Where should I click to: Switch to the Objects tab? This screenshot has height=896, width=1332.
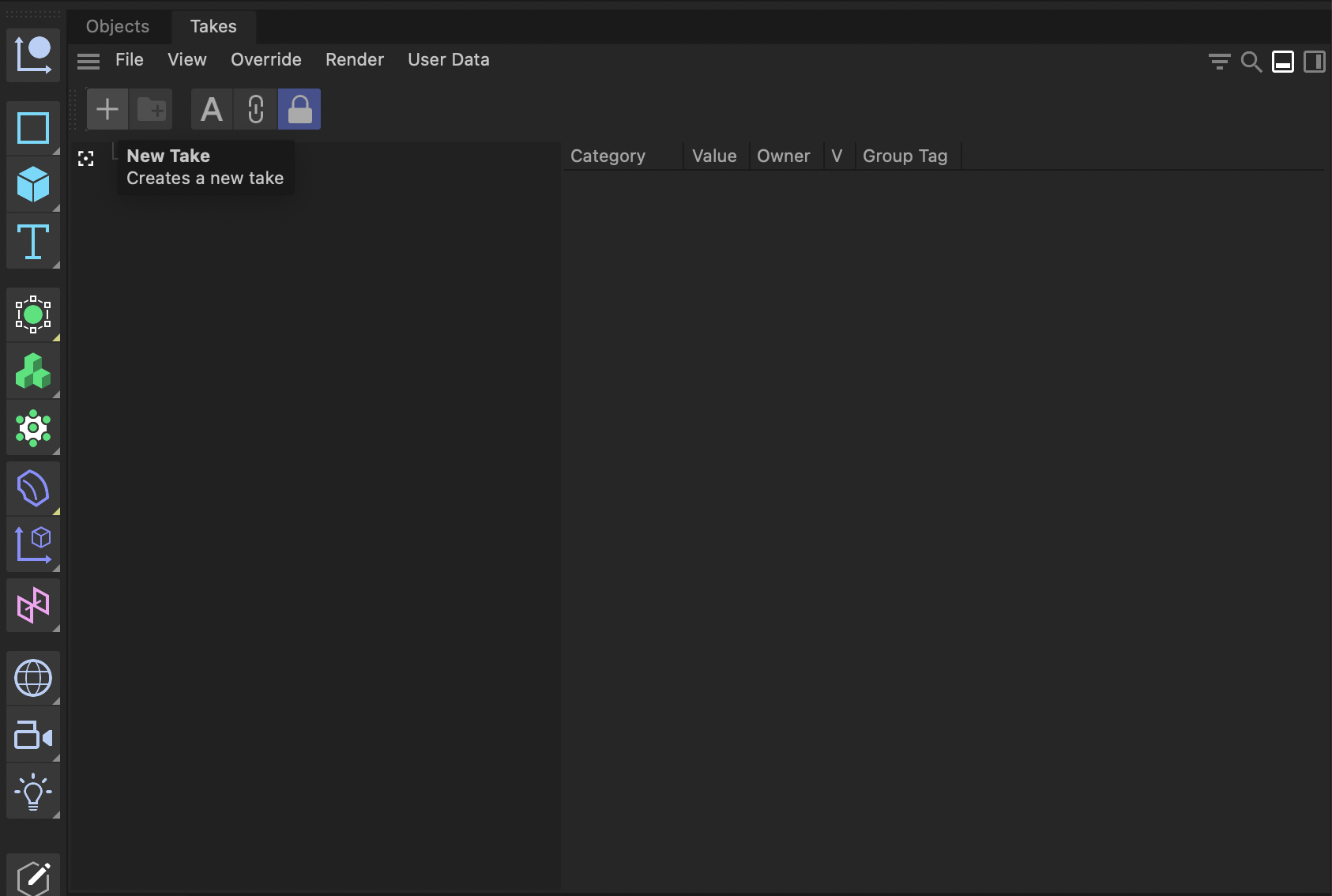click(117, 26)
